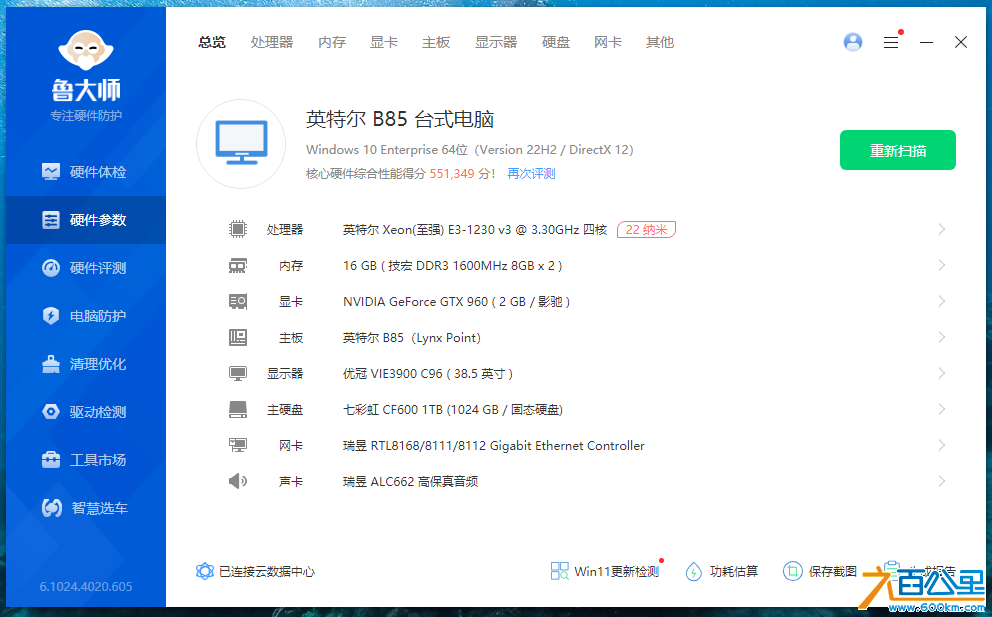The height and width of the screenshot is (617, 992).
Task: Click the Win11更新检测 text link
Action: [616, 571]
